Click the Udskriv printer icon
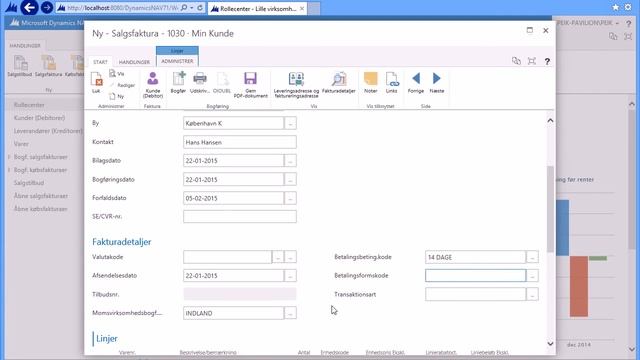640x360 pixels. click(200, 82)
